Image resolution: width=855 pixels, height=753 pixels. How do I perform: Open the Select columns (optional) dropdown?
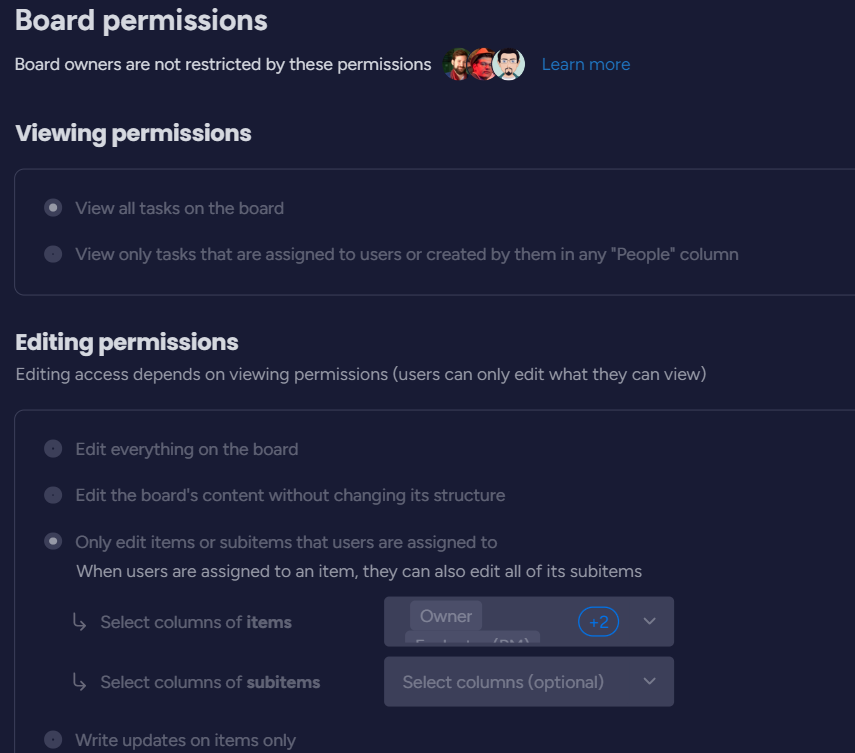coord(503,682)
